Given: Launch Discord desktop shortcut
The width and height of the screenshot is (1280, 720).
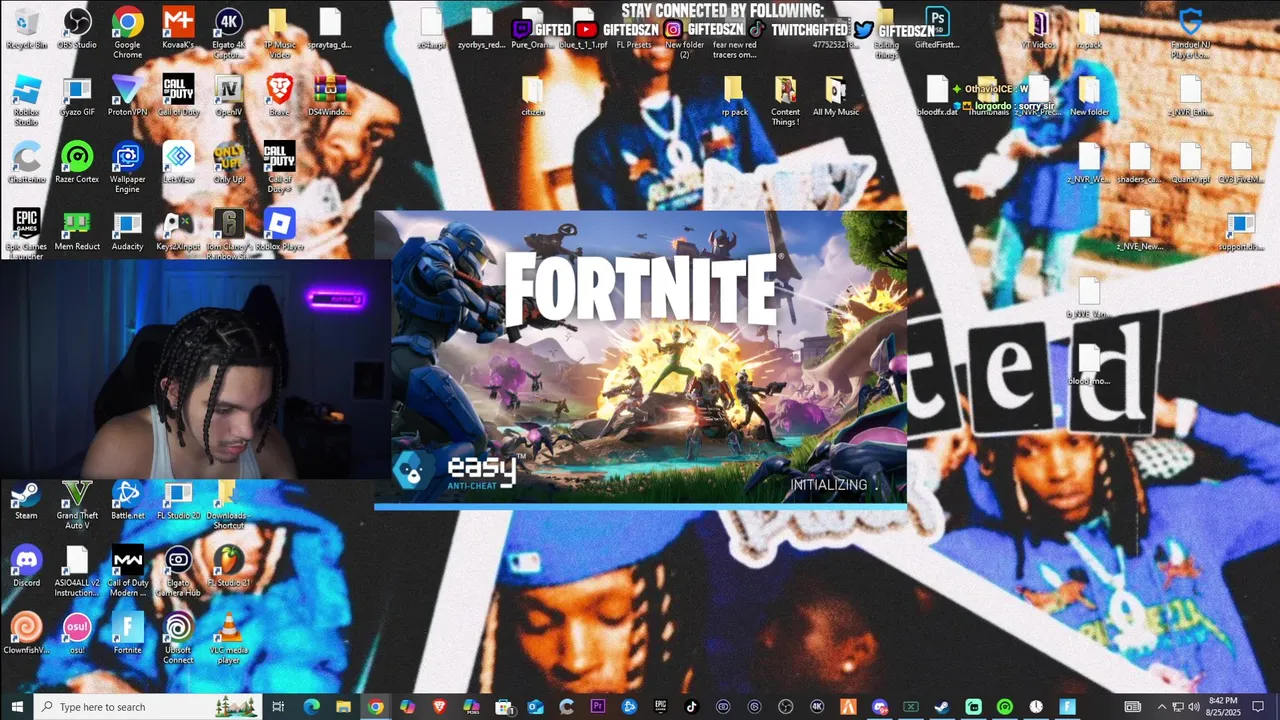Looking at the screenshot, I should tap(26, 566).
